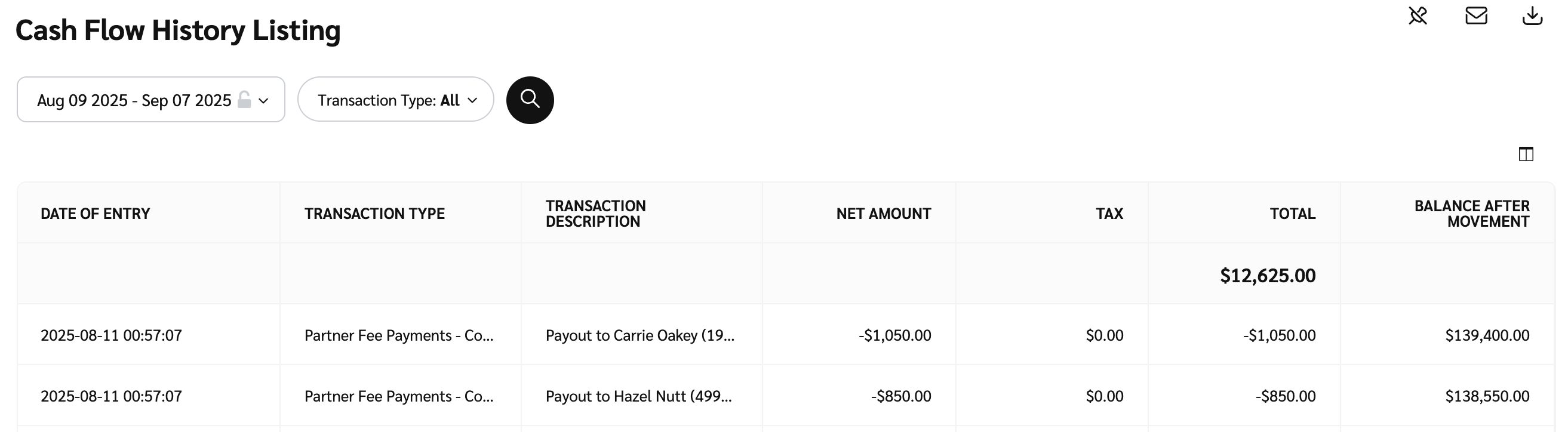Click the Tax column header
This screenshot has width=1568, height=432.
(1109, 214)
